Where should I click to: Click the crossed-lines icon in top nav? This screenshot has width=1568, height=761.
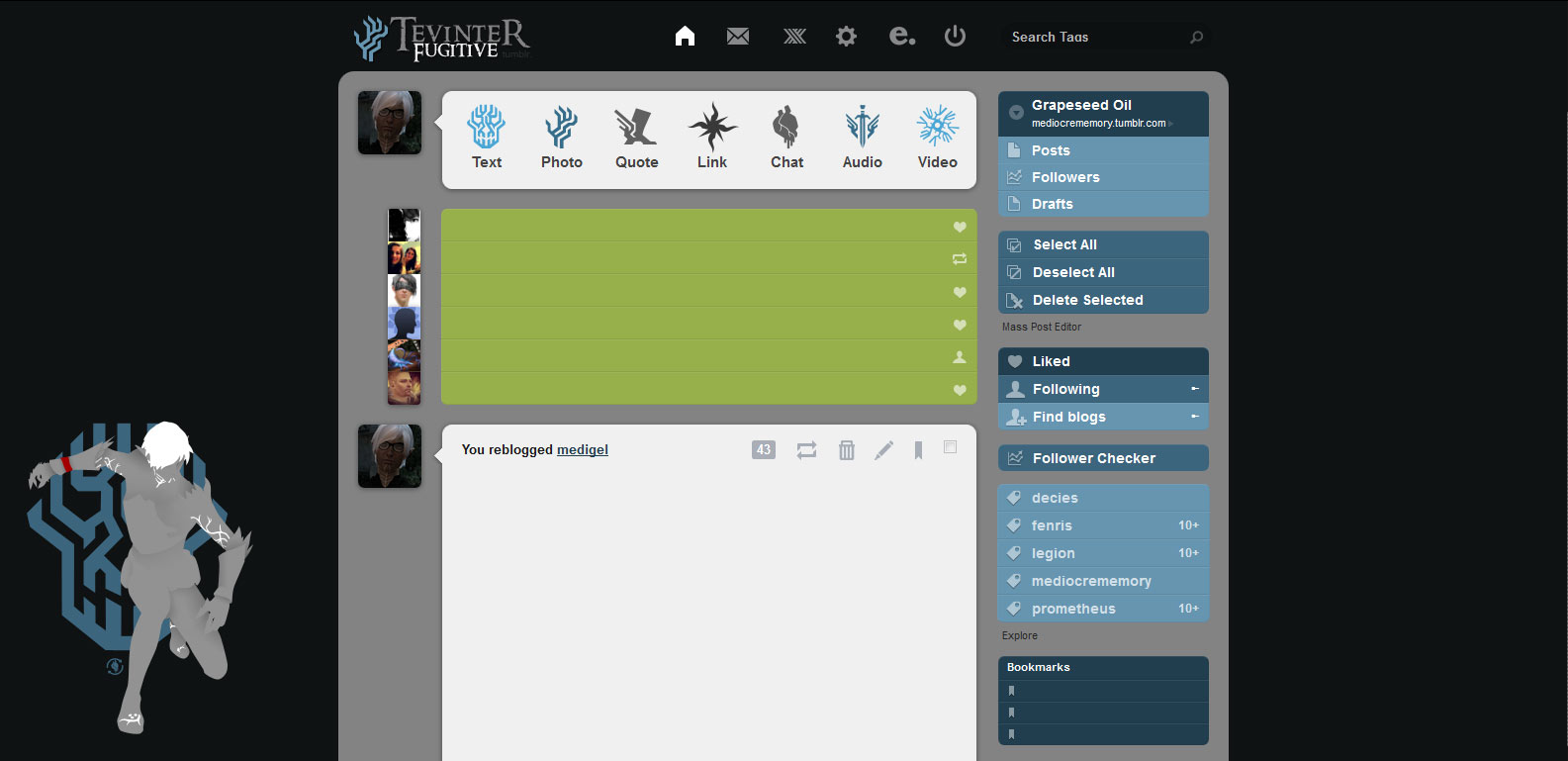click(794, 37)
